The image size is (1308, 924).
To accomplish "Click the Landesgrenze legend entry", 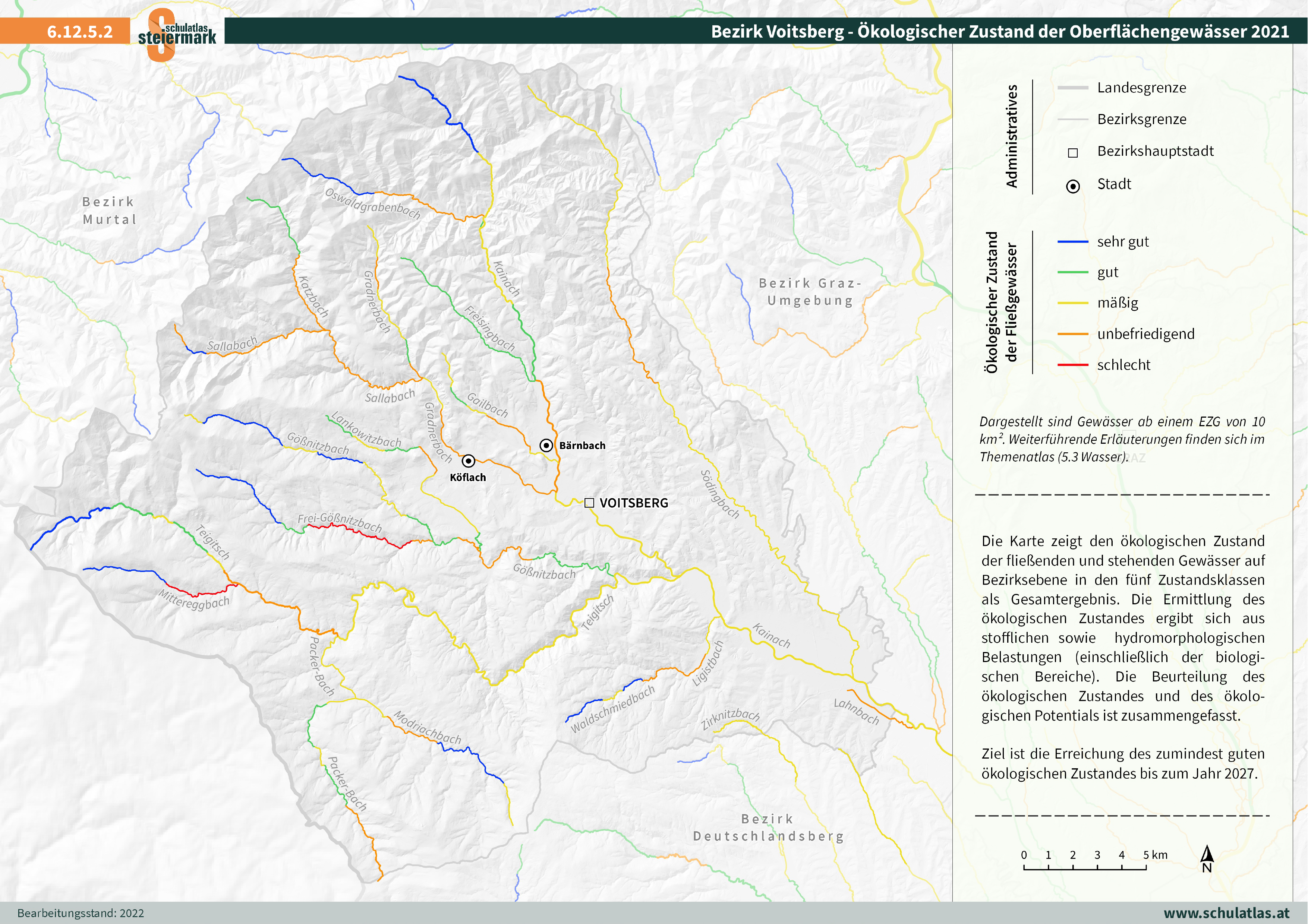I will point(1141,88).
